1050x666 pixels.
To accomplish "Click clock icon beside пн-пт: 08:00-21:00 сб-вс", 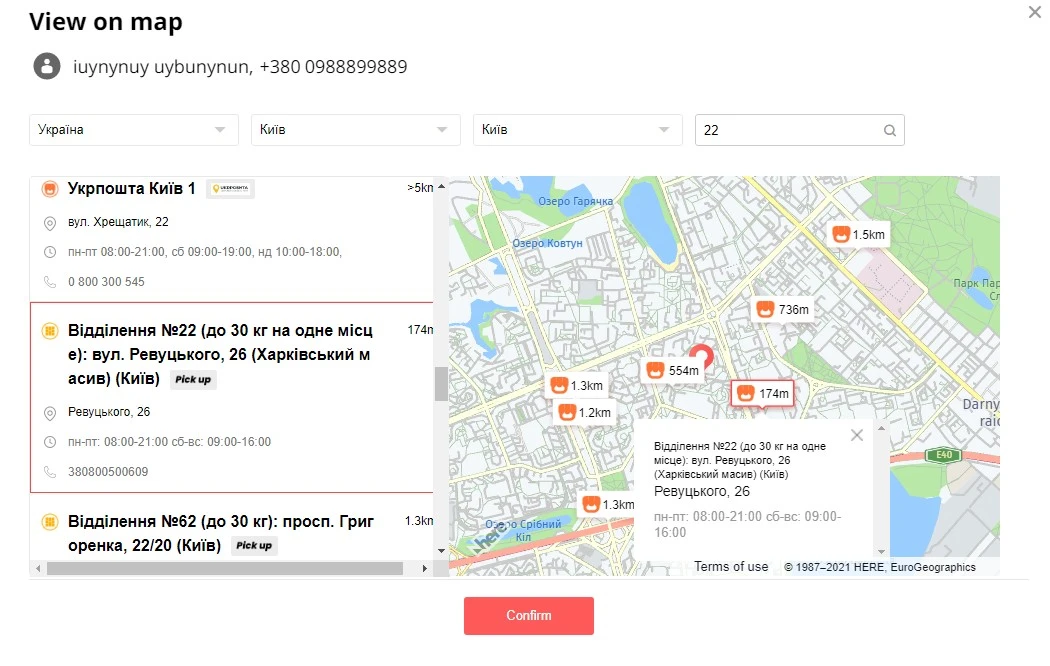I will [x=50, y=442].
